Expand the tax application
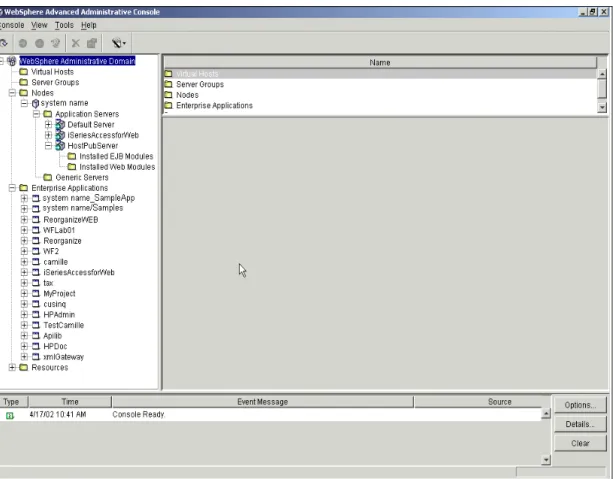This screenshot has height=479, width=613. point(24,283)
